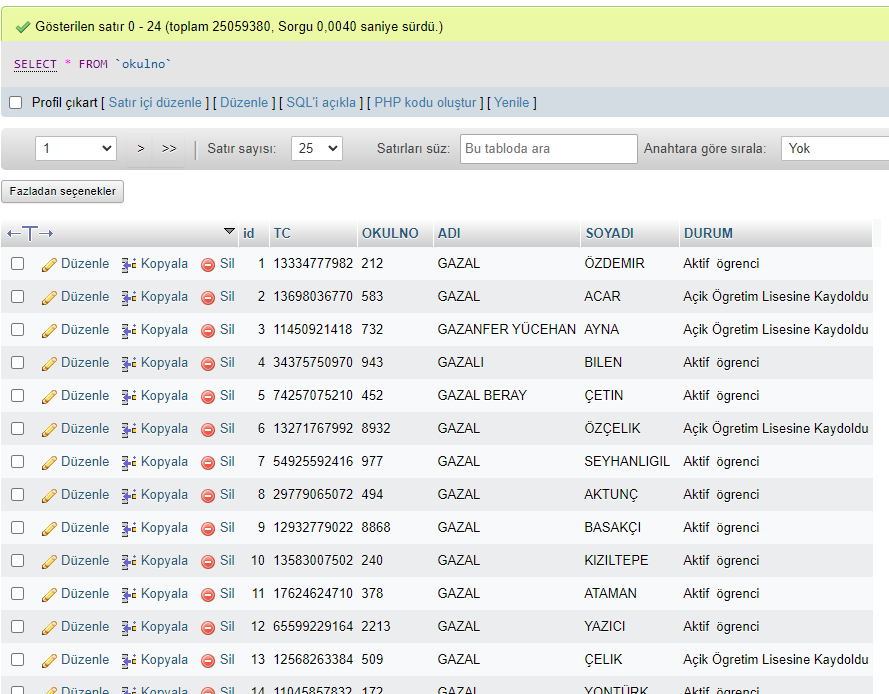This screenshot has height=694, width=889.
Task: Click pencil icon in SEYHANLIGIL row
Action: (49, 462)
